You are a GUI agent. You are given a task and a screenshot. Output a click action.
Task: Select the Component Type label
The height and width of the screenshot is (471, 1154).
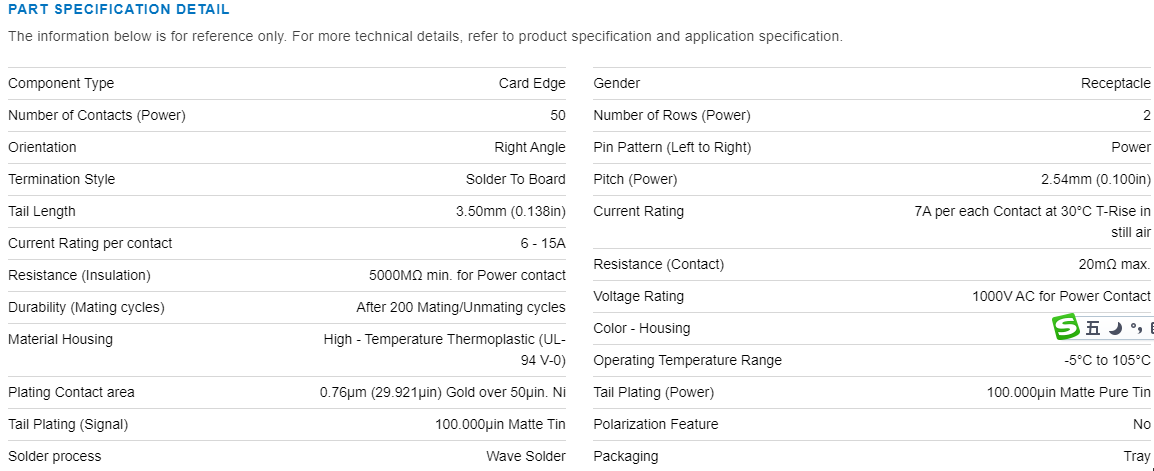[x=61, y=83]
